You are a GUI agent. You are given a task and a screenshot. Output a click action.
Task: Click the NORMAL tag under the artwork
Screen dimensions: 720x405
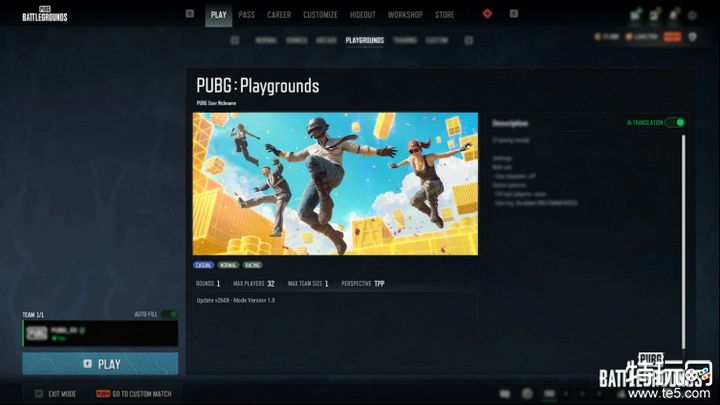tap(228, 265)
